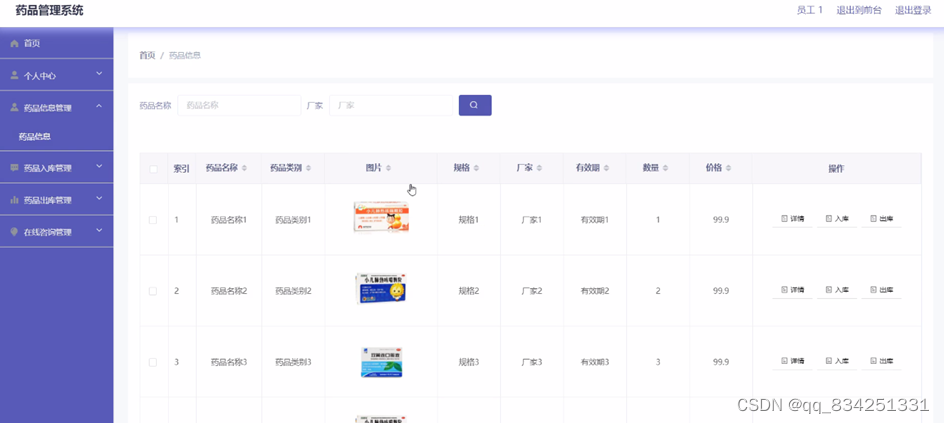This screenshot has width=944, height=423.
Task: Click the 规格2 cell
Action: (x=468, y=291)
